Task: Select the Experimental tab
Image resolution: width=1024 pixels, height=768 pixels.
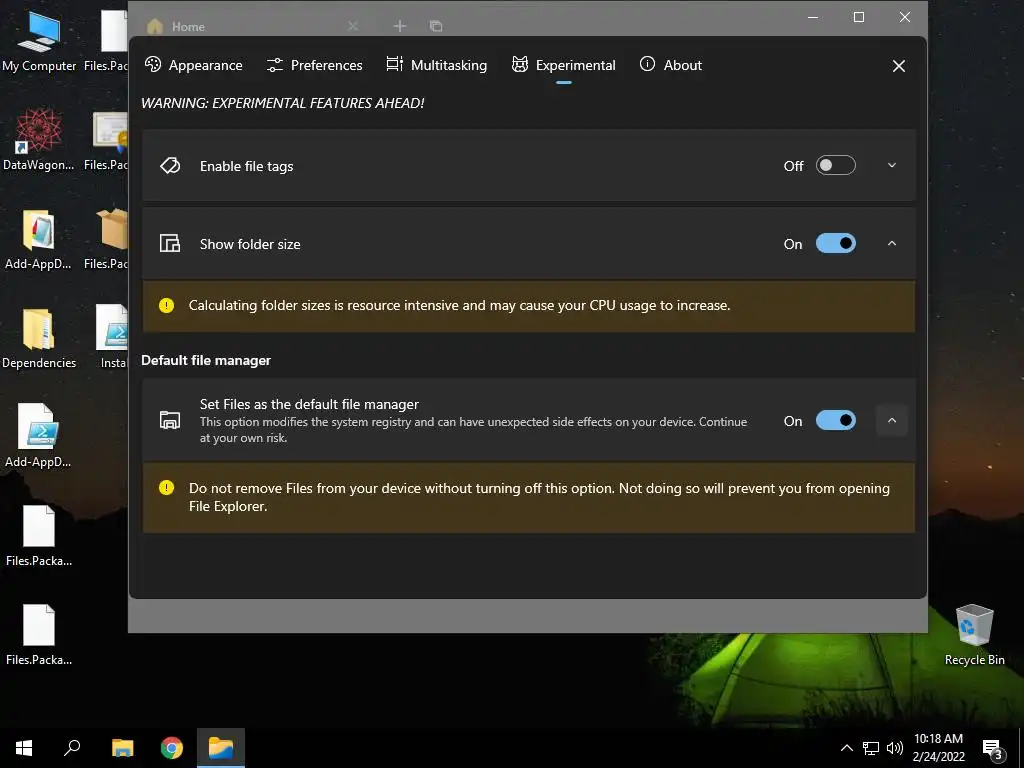Action: coord(564,65)
